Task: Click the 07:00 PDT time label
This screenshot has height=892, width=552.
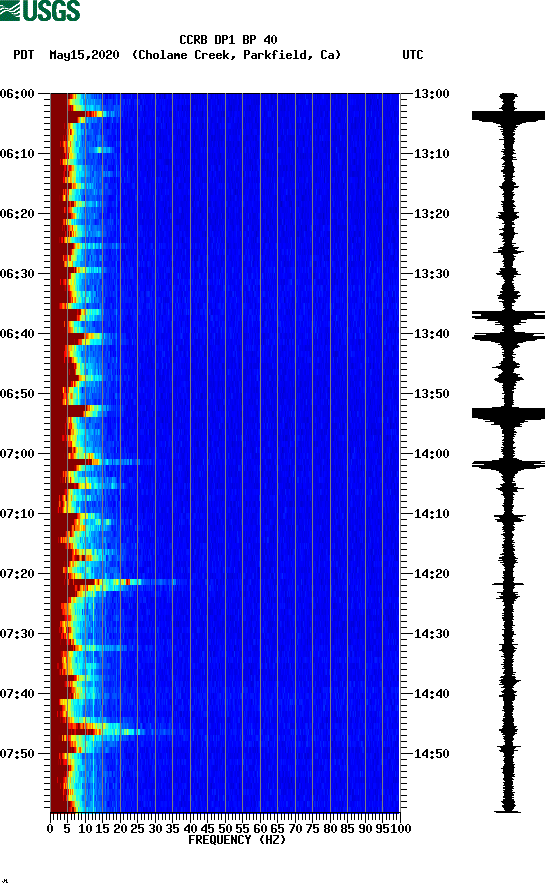Action: coord(17,454)
